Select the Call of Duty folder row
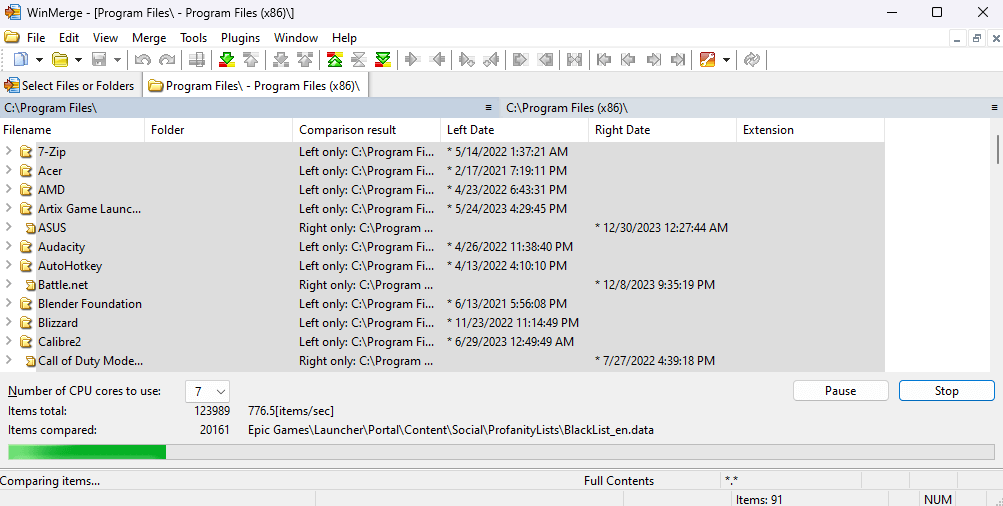The height and width of the screenshot is (506, 1003). 442,361
